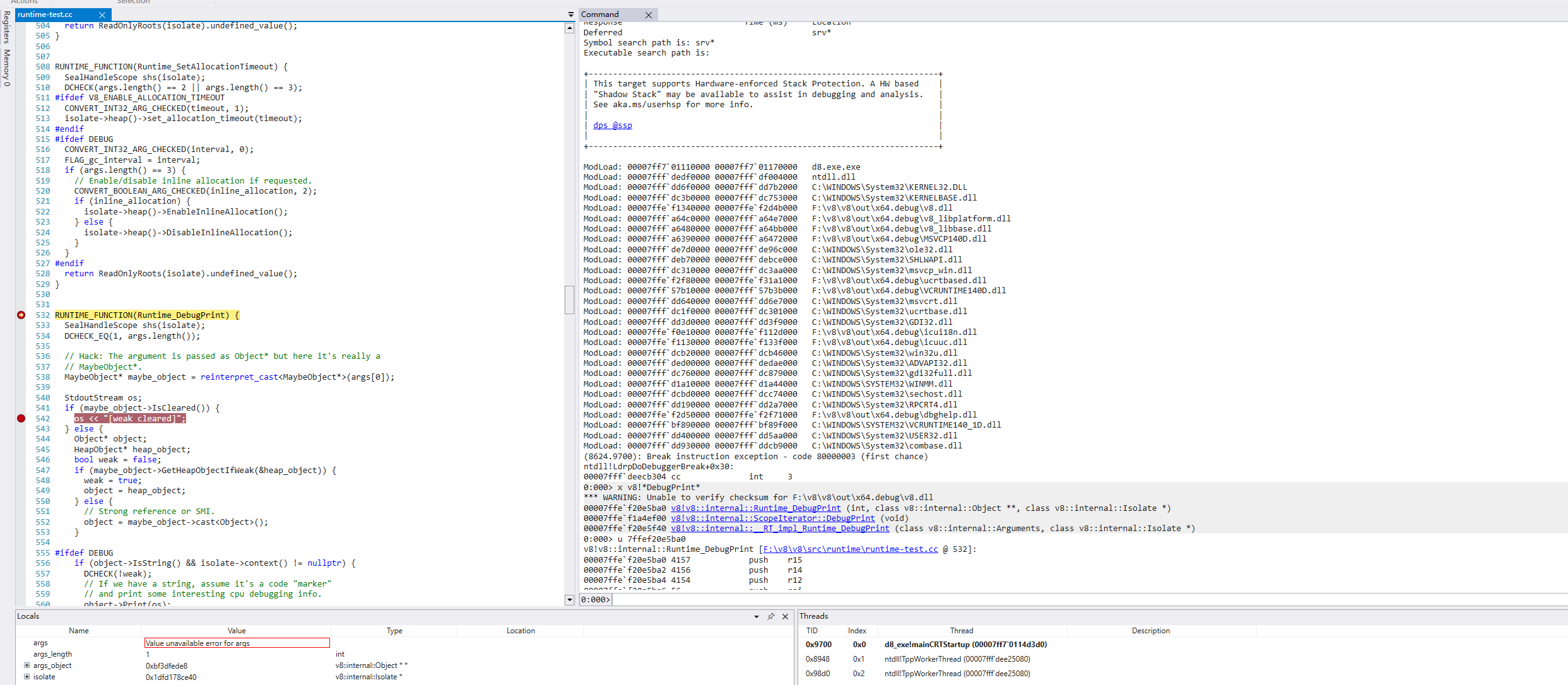
Task: Open the Registers side tab
Action: 6,28
